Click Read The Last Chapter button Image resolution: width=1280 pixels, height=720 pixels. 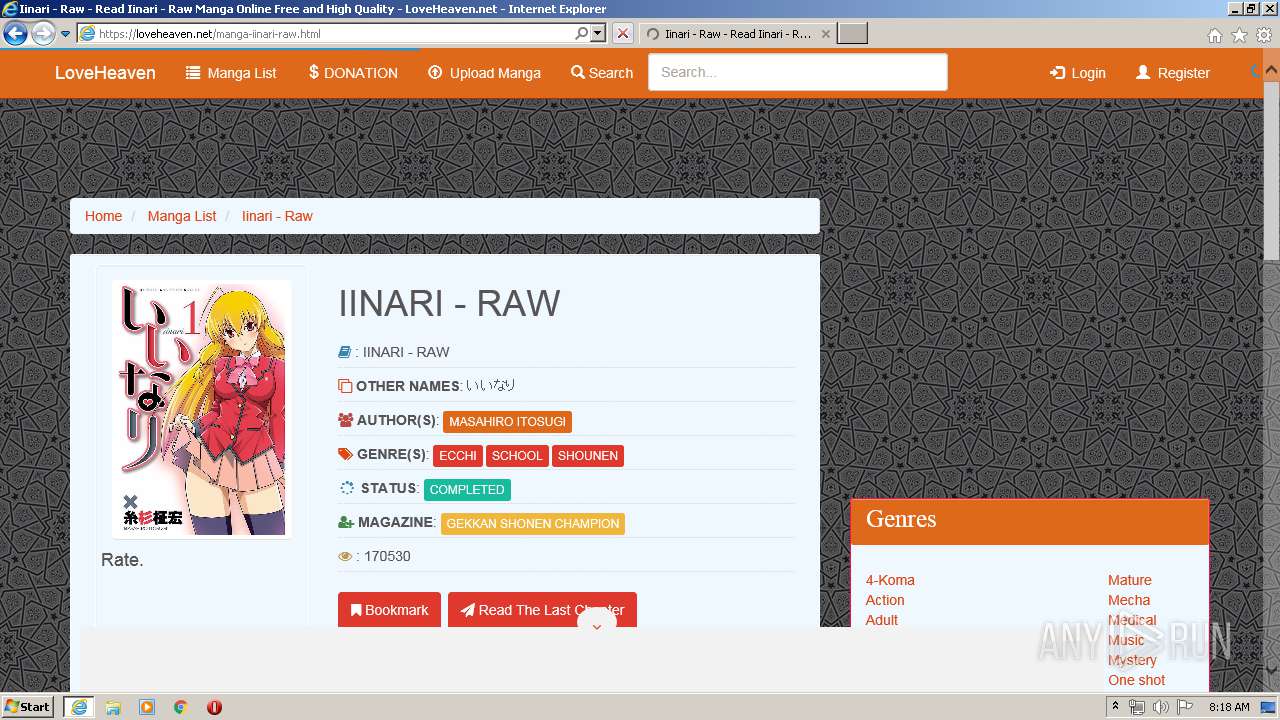tap(542, 610)
